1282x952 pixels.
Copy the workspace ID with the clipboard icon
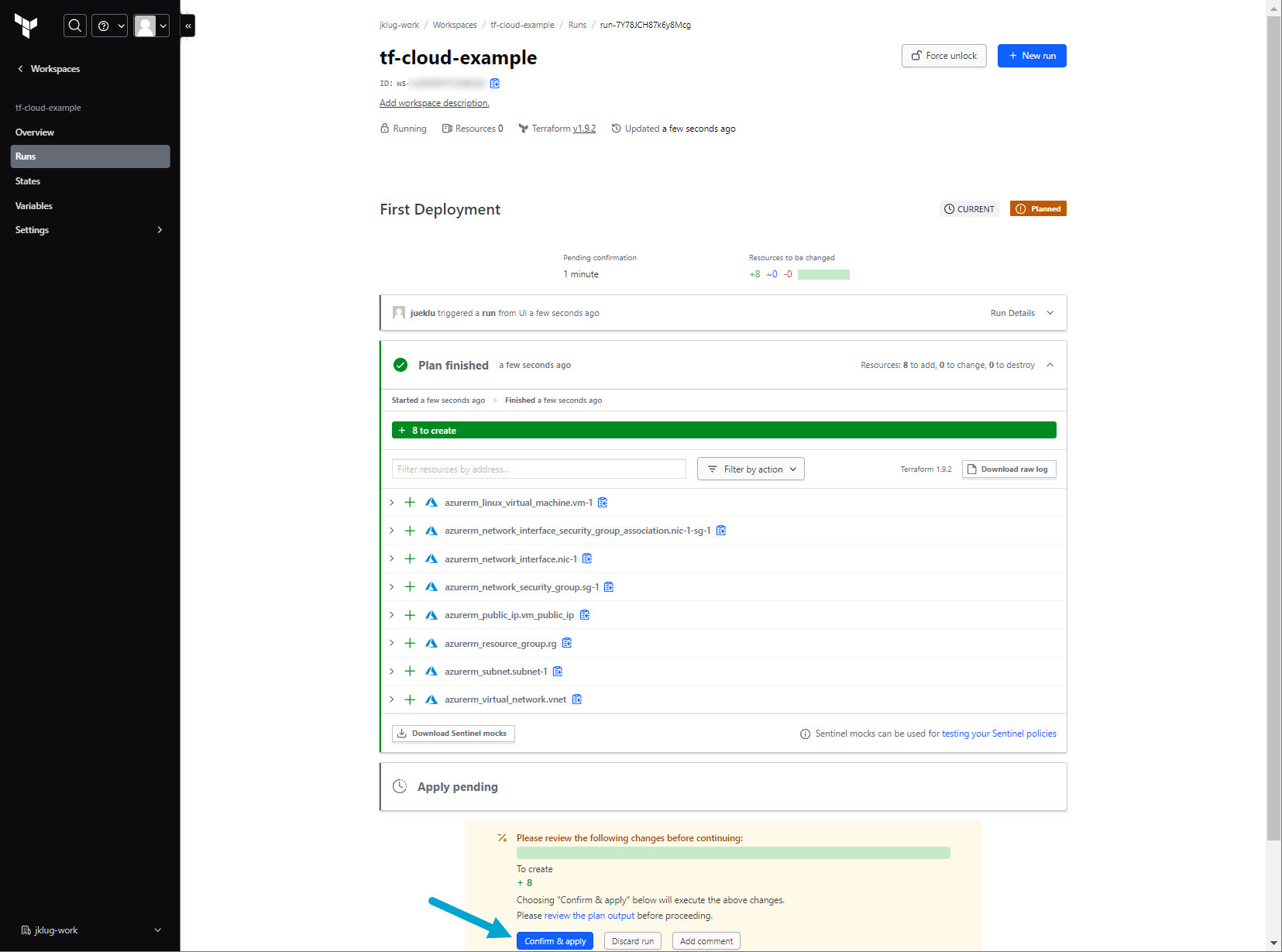click(x=495, y=83)
